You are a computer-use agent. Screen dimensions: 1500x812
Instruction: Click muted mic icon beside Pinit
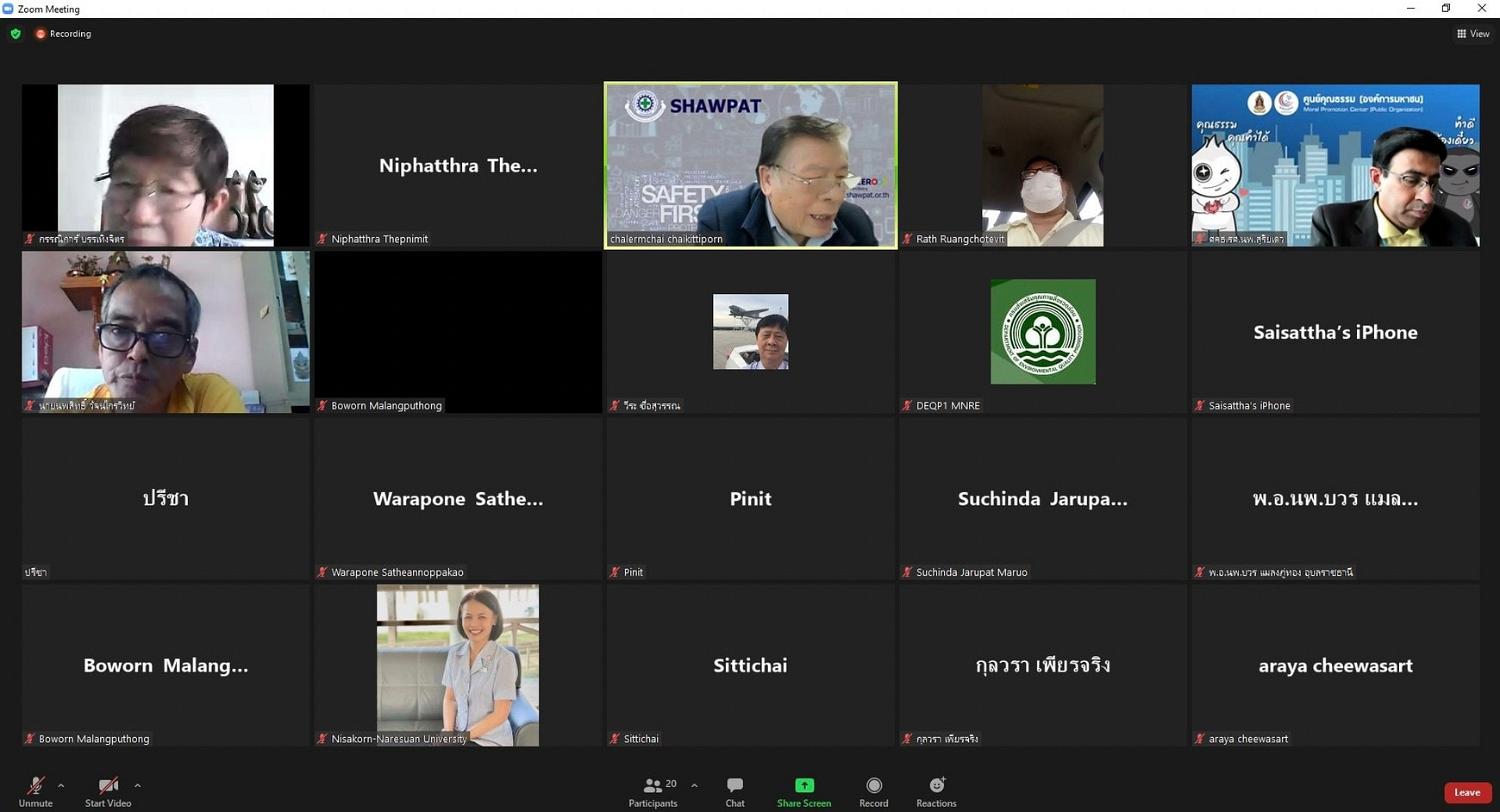coord(615,572)
